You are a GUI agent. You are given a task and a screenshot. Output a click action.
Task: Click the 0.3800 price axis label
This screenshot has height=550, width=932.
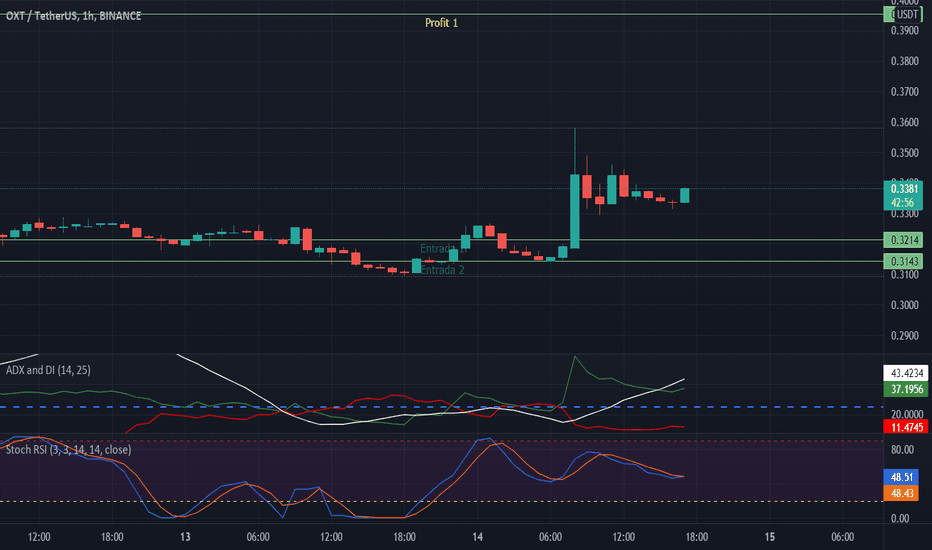click(904, 61)
